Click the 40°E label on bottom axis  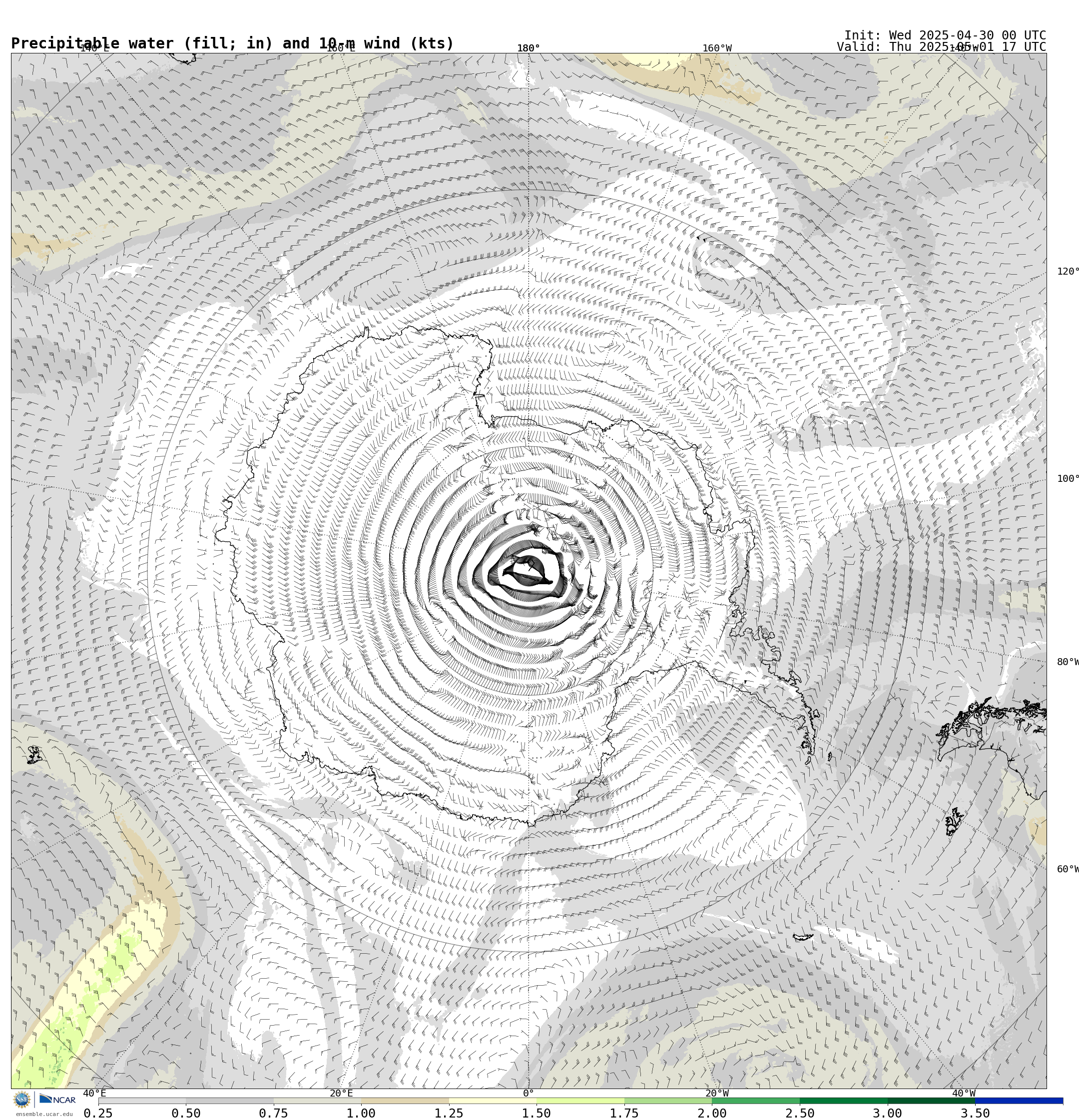(96, 1093)
